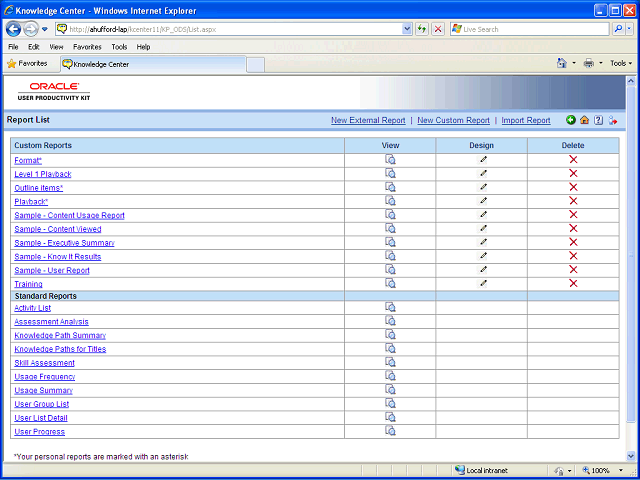Click the log out icon
The image size is (640, 480).
coord(613,120)
